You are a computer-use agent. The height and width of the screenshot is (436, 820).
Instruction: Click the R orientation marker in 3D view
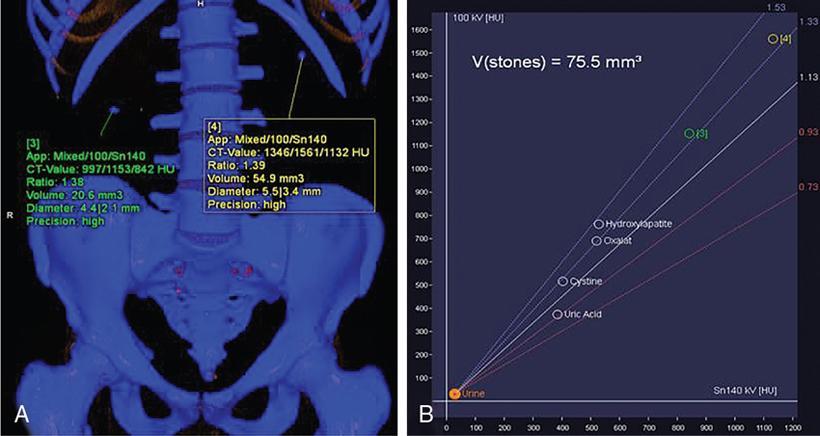click(10, 214)
